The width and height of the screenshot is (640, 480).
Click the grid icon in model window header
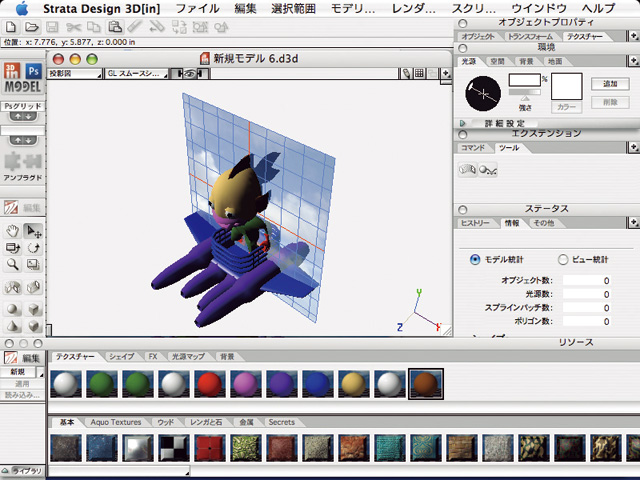pos(419,73)
